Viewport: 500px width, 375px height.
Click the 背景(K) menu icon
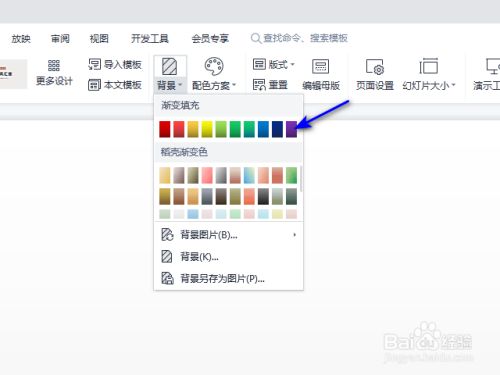[167, 257]
